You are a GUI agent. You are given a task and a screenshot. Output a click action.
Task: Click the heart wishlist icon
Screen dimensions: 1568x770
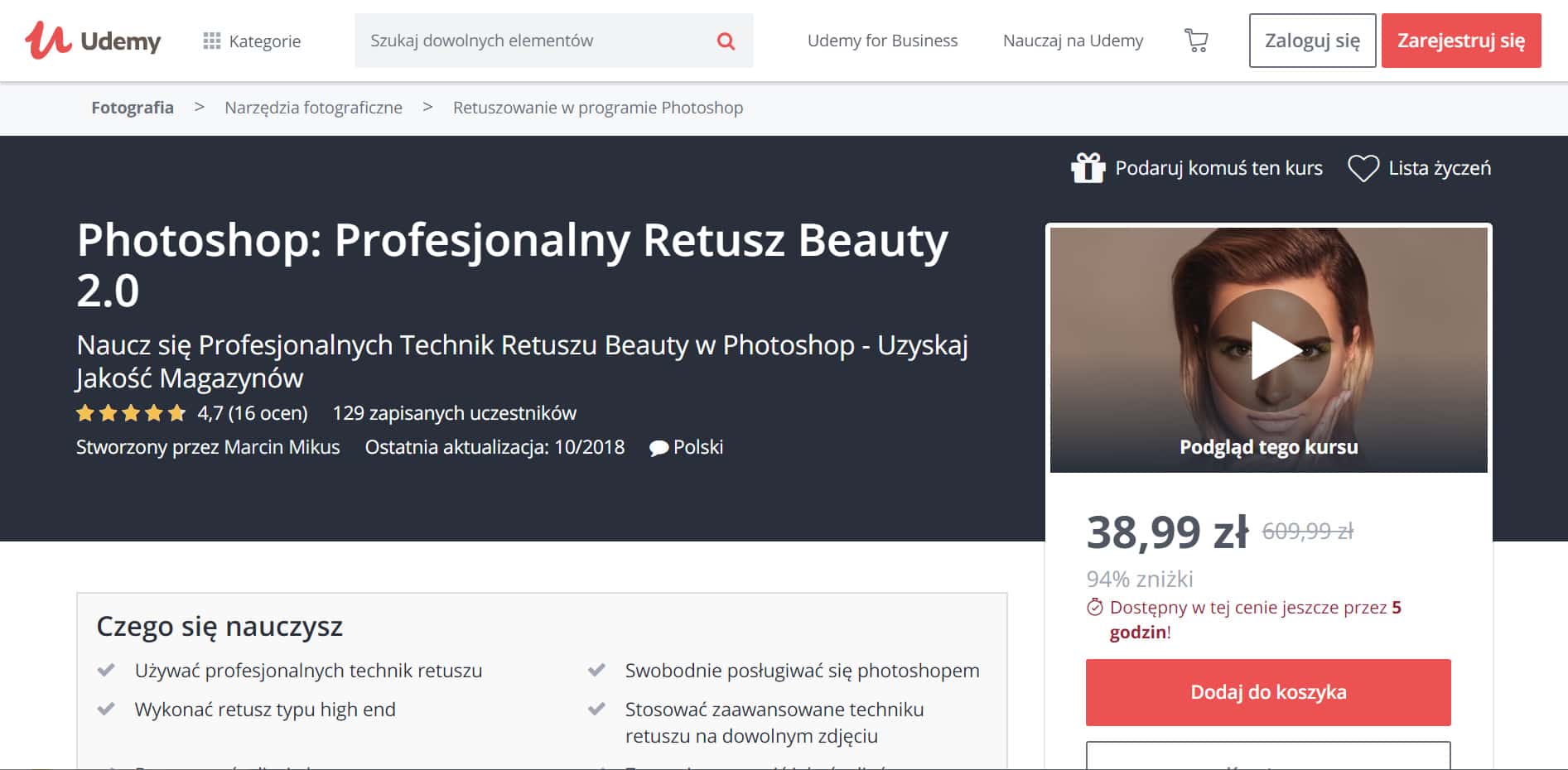(1363, 168)
